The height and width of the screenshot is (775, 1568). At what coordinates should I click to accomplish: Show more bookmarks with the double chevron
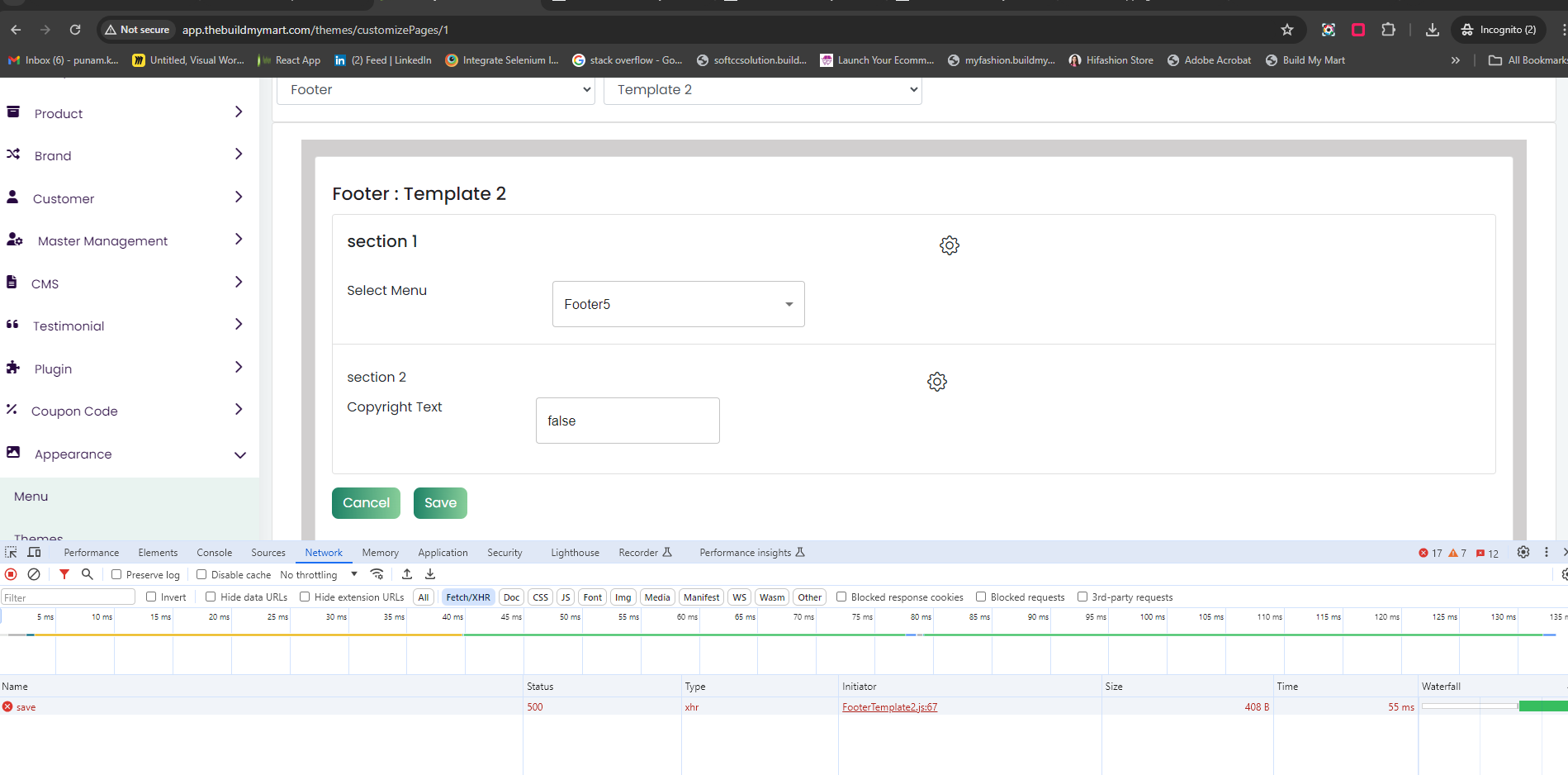click(x=1456, y=60)
